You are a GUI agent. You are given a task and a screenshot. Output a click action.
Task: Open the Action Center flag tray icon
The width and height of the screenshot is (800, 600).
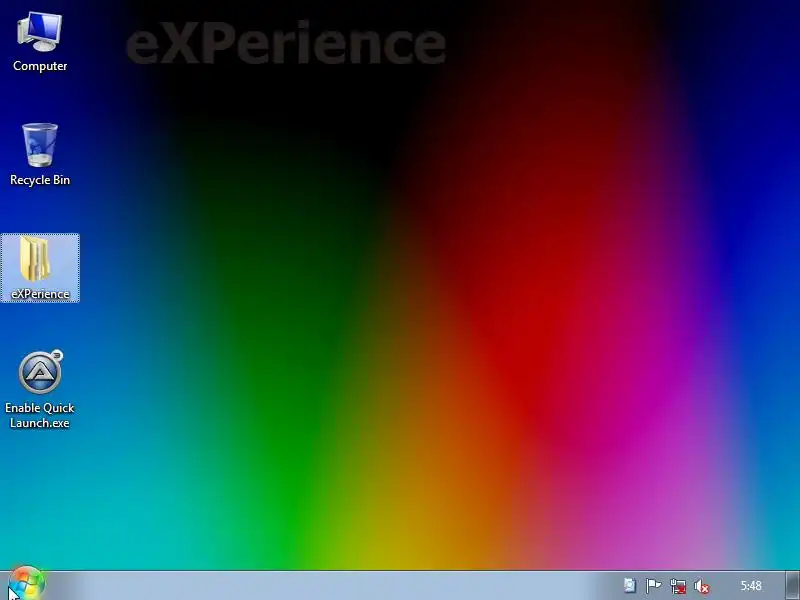pyautogui.click(x=653, y=586)
